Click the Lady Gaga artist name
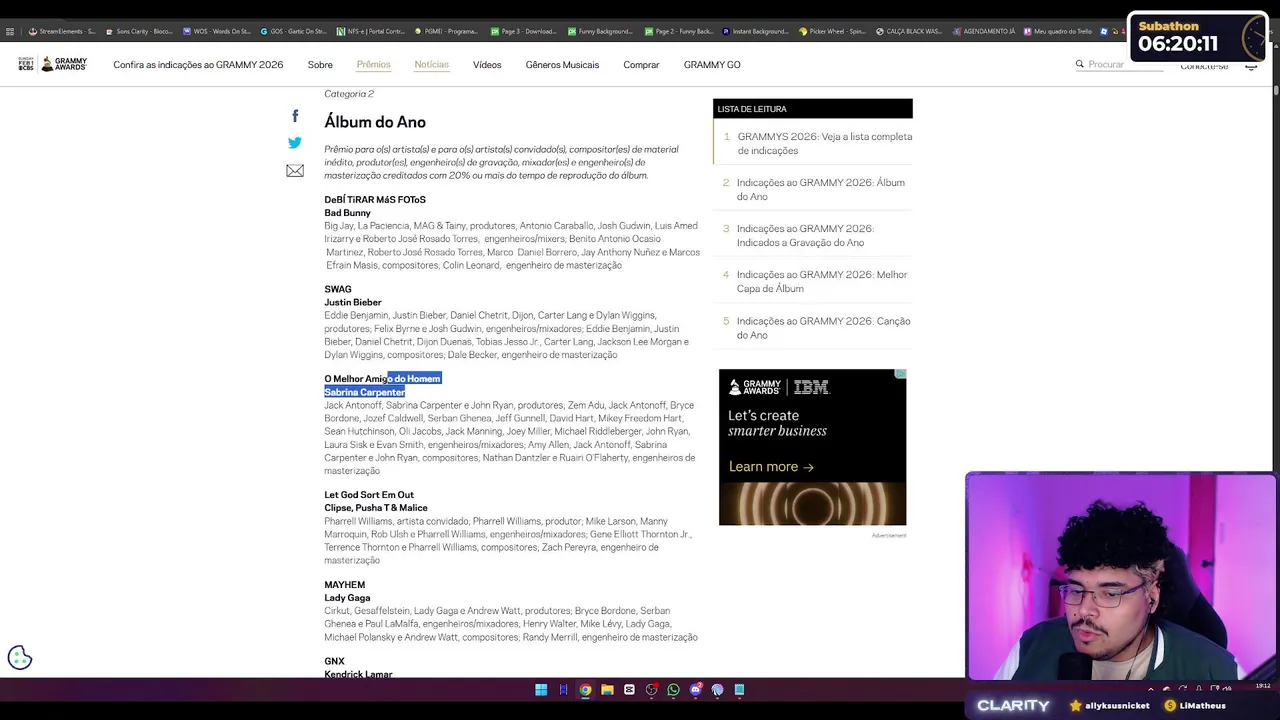1280x720 pixels. coord(347,597)
